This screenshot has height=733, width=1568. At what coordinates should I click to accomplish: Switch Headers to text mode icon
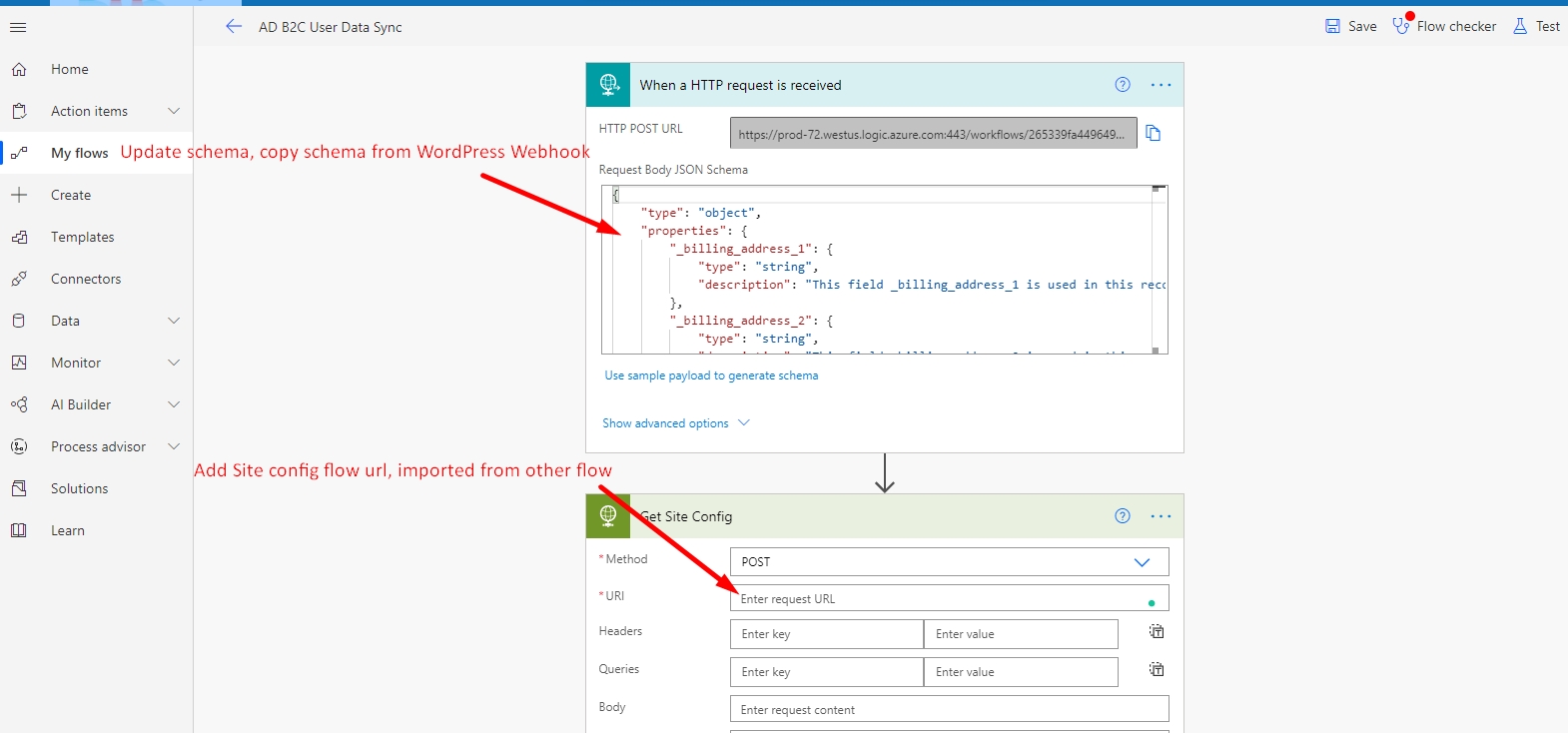point(1157,631)
